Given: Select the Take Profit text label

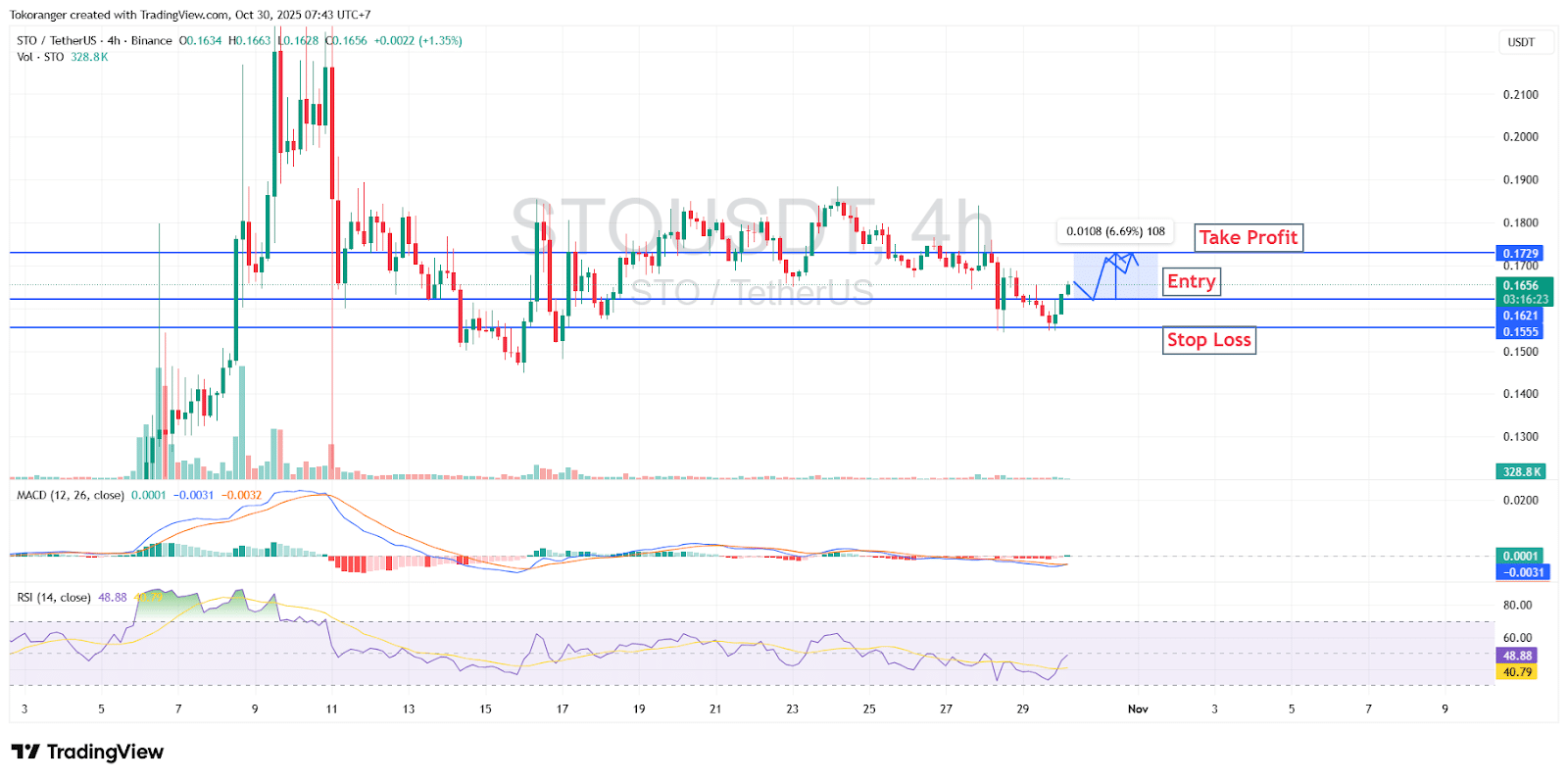Looking at the screenshot, I should [1248, 237].
